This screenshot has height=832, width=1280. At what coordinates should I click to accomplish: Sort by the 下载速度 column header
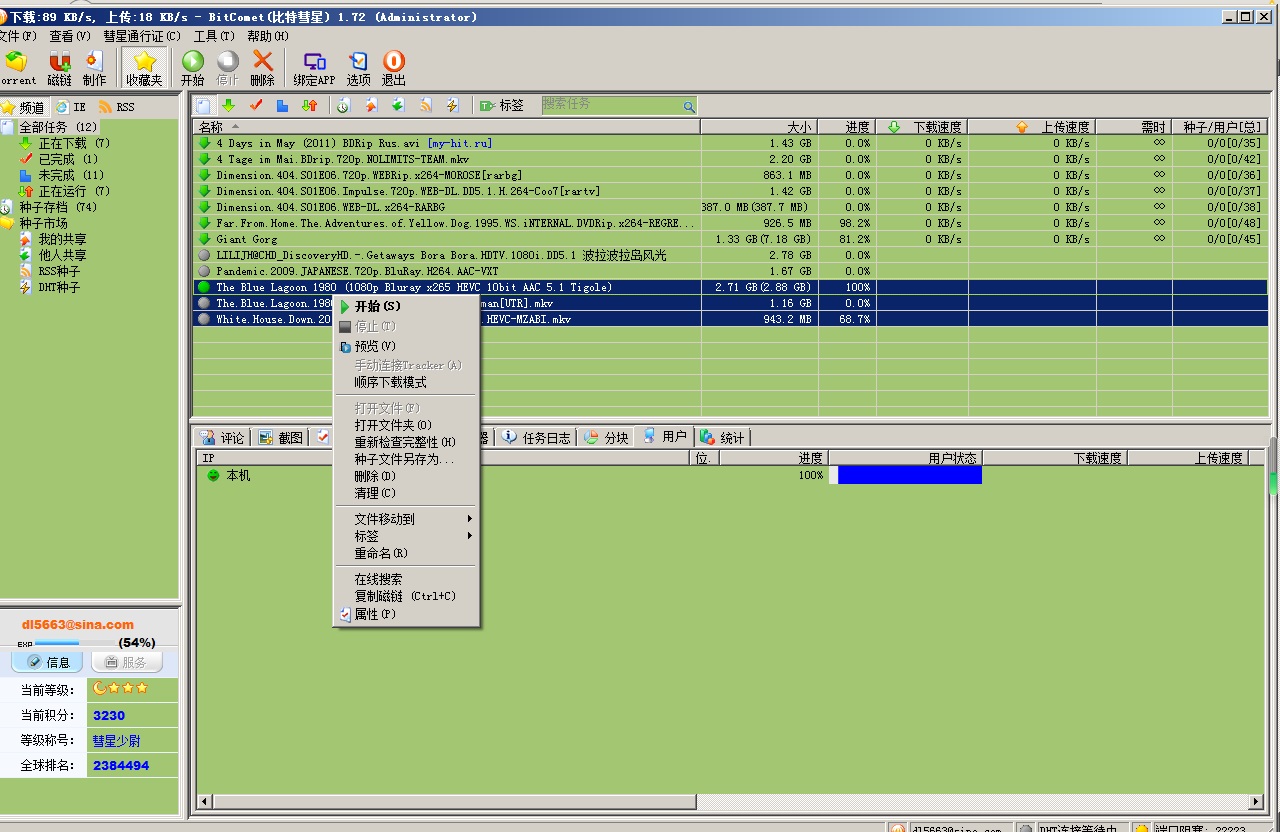coord(922,127)
